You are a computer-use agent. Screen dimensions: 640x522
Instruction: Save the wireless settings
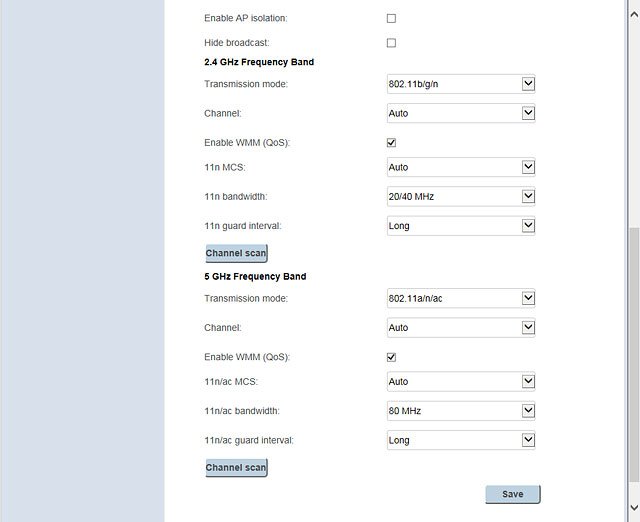[x=513, y=494]
